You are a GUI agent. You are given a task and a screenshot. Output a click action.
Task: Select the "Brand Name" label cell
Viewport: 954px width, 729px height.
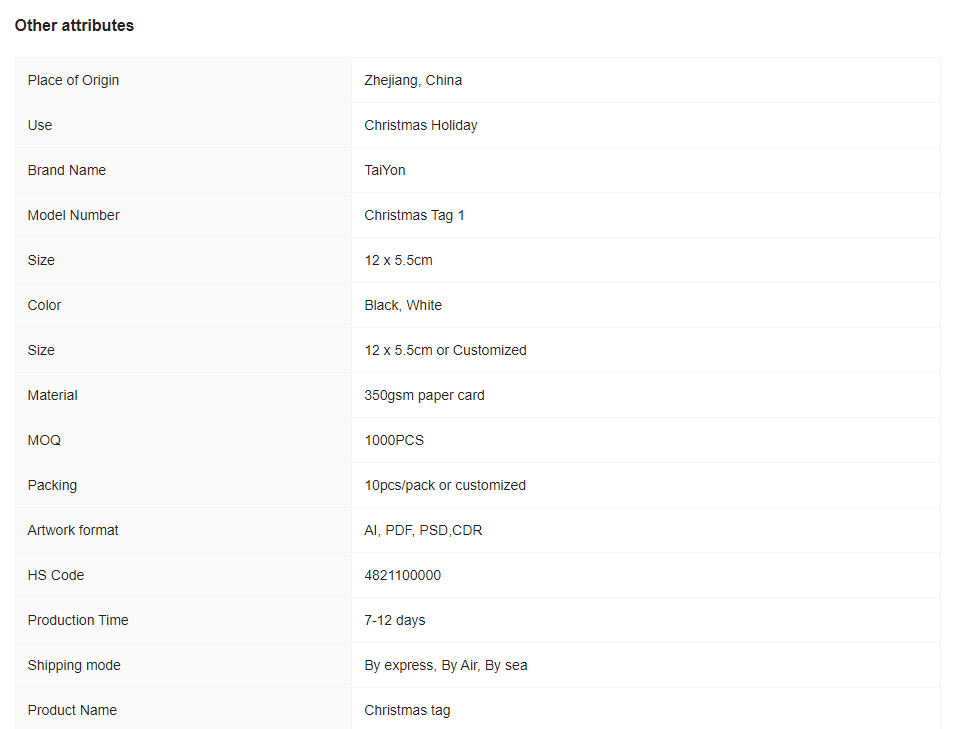tap(67, 170)
